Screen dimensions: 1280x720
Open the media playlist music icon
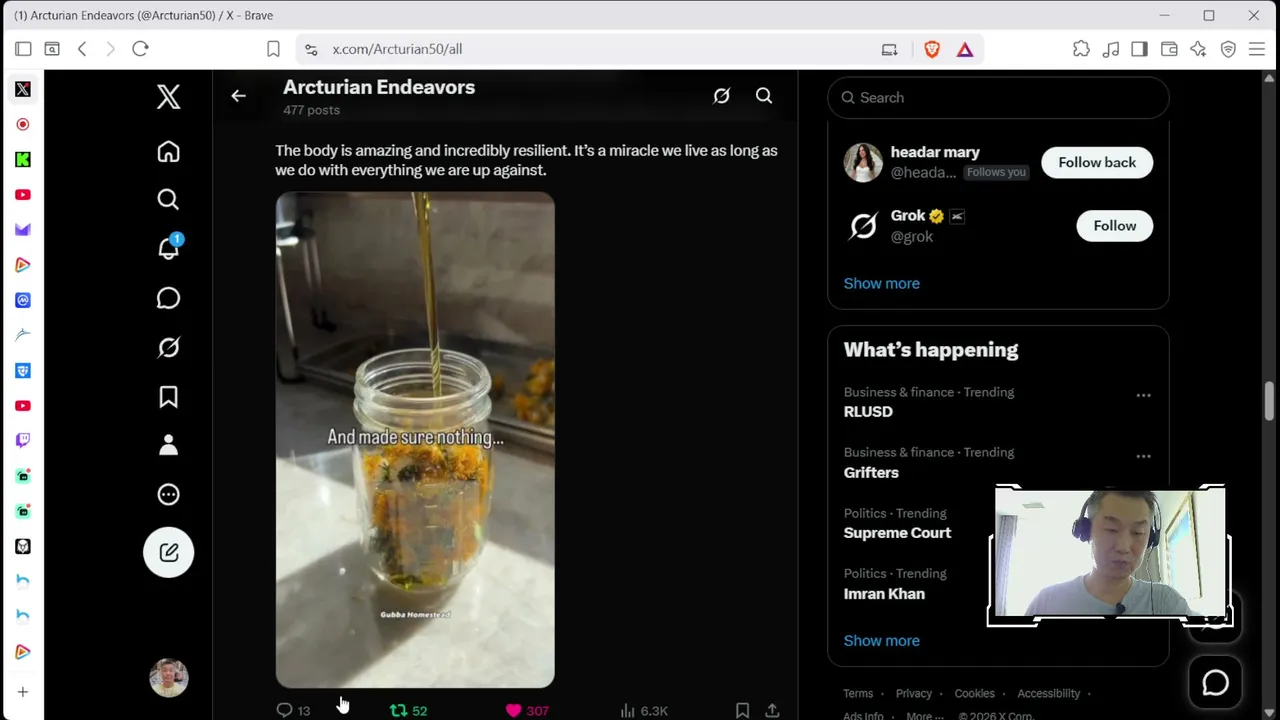pos(1111,49)
